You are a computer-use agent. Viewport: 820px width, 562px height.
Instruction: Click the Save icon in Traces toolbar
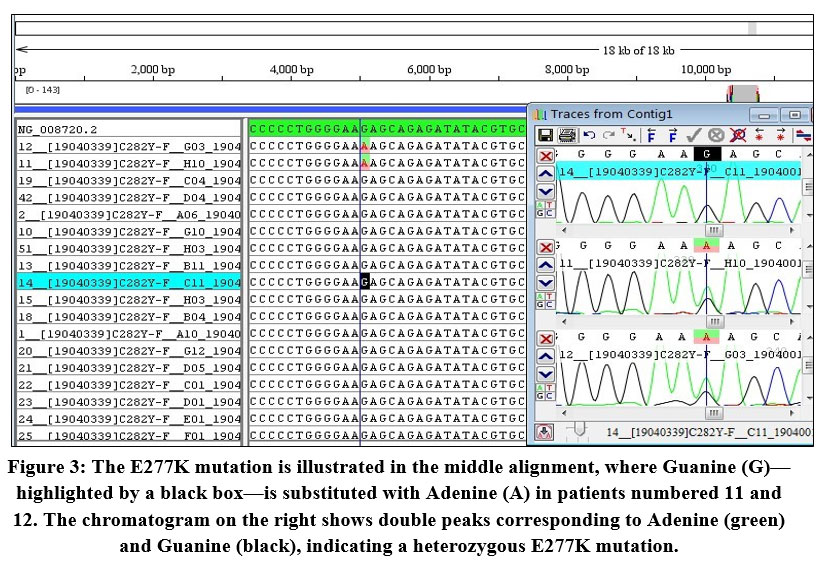(x=546, y=135)
